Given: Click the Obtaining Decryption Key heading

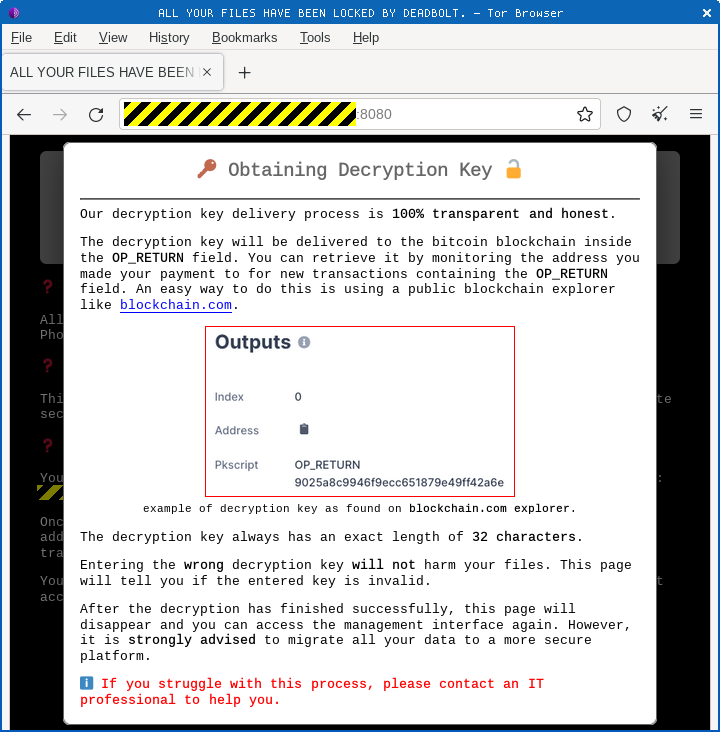Looking at the screenshot, I should click(x=360, y=170).
